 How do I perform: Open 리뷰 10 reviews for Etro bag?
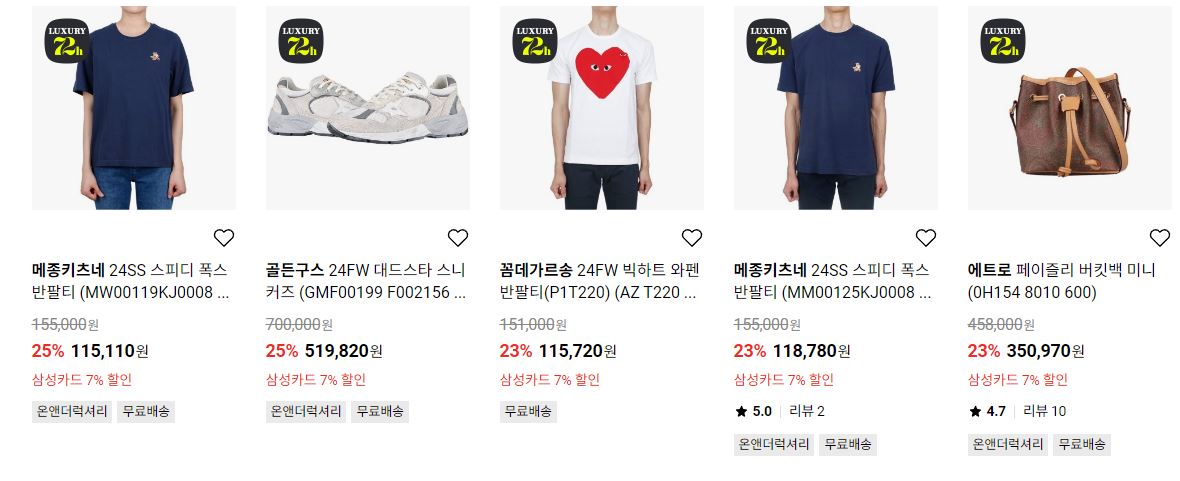[1045, 412]
